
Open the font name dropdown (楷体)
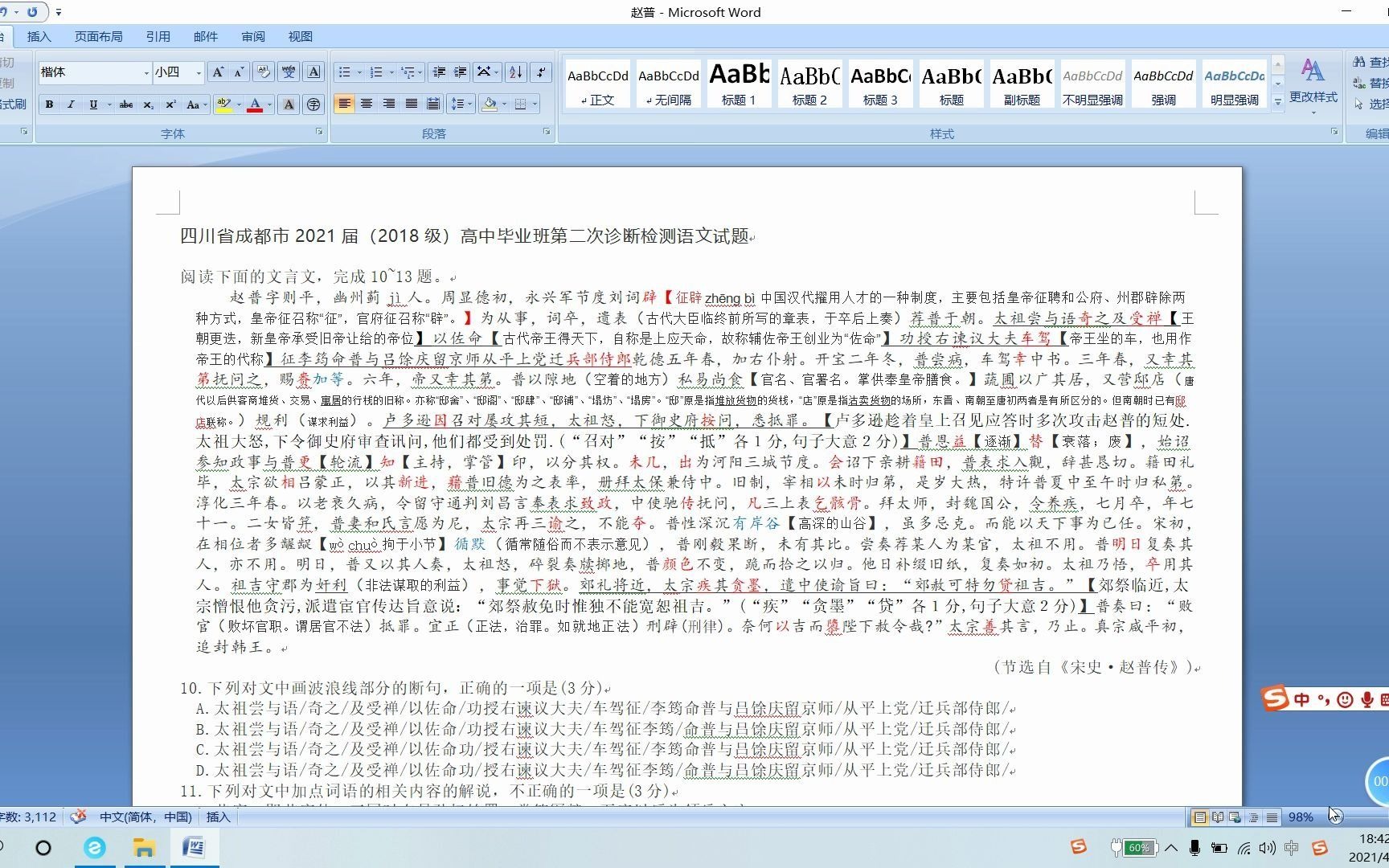pyautogui.click(x=146, y=72)
